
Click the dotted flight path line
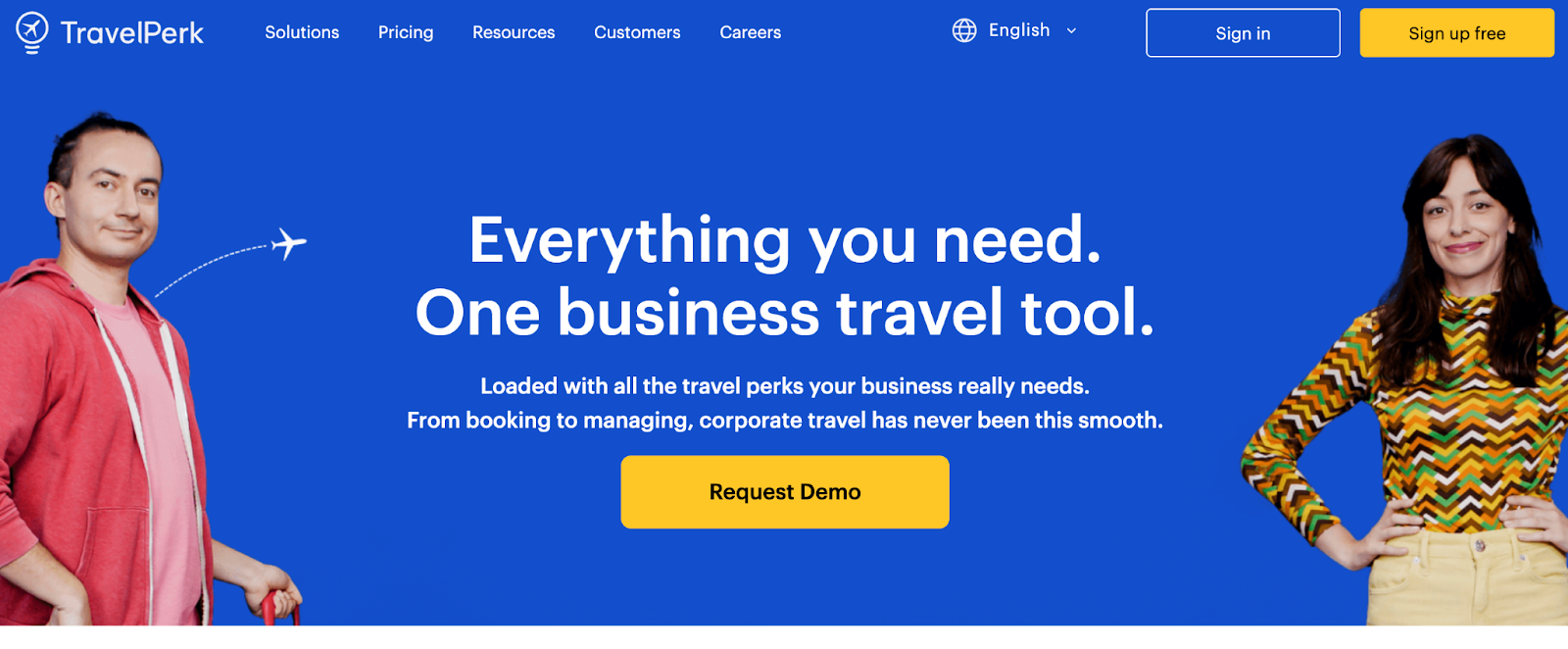coord(211,268)
